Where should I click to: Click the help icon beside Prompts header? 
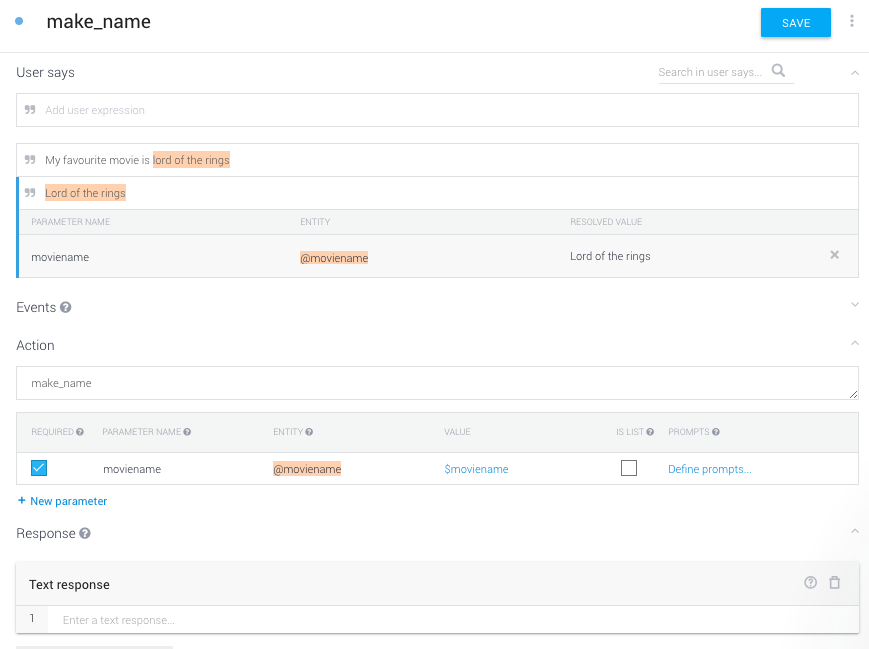[x=716, y=432]
